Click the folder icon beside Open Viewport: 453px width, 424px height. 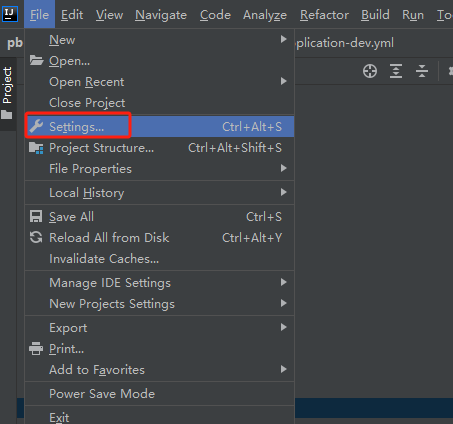click(36, 61)
